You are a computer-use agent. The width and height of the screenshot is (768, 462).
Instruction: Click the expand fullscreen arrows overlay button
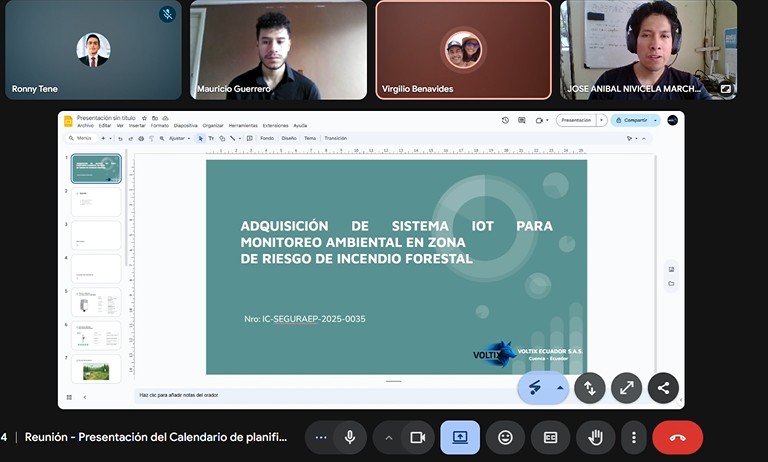(x=626, y=388)
